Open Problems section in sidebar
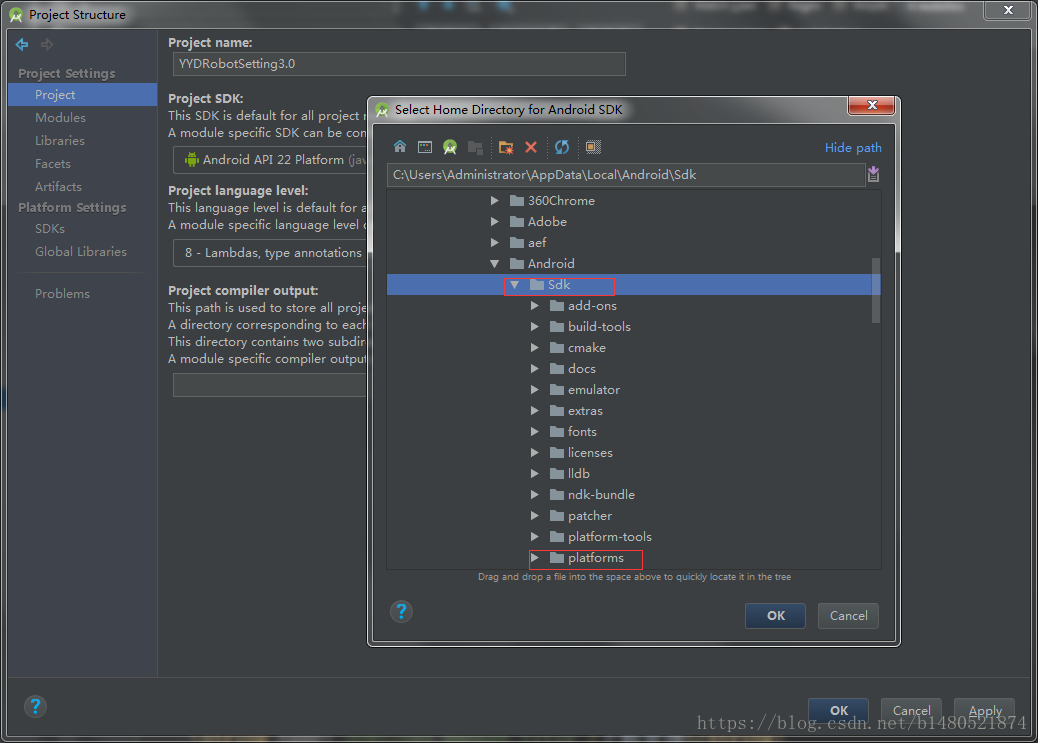The height and width of the screenshot is (743, 1038). point(62,293)
